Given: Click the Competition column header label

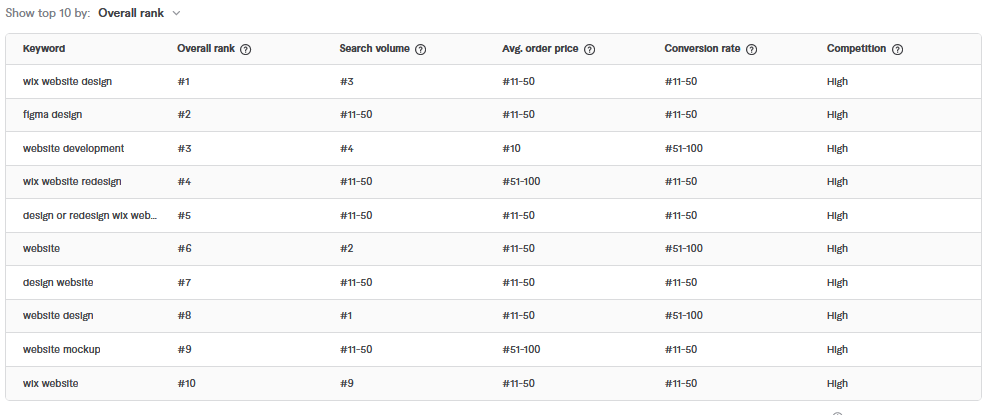Looking at the screenshot, I should pyautogui.click(x=856, y=49).
